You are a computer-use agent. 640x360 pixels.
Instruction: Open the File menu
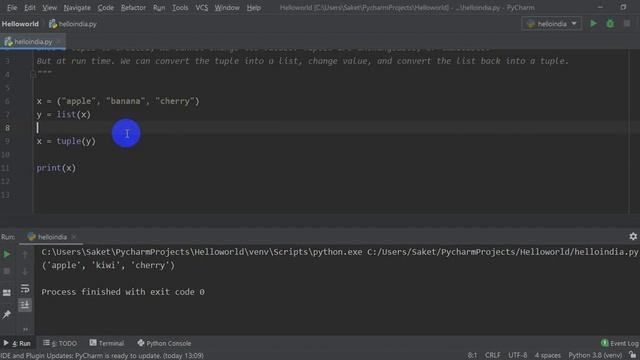click(12, 8)
